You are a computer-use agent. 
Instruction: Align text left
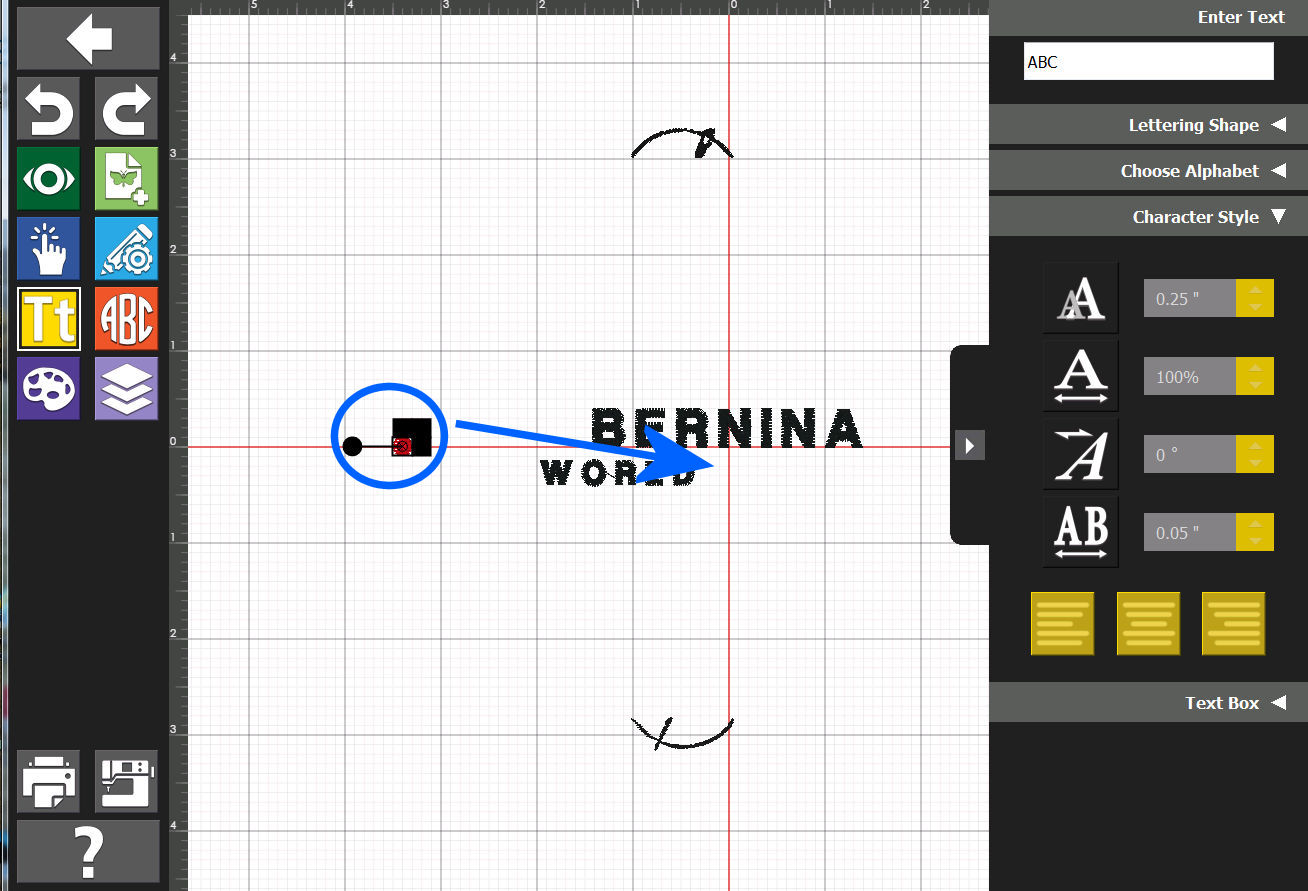tap(1063, 624)
